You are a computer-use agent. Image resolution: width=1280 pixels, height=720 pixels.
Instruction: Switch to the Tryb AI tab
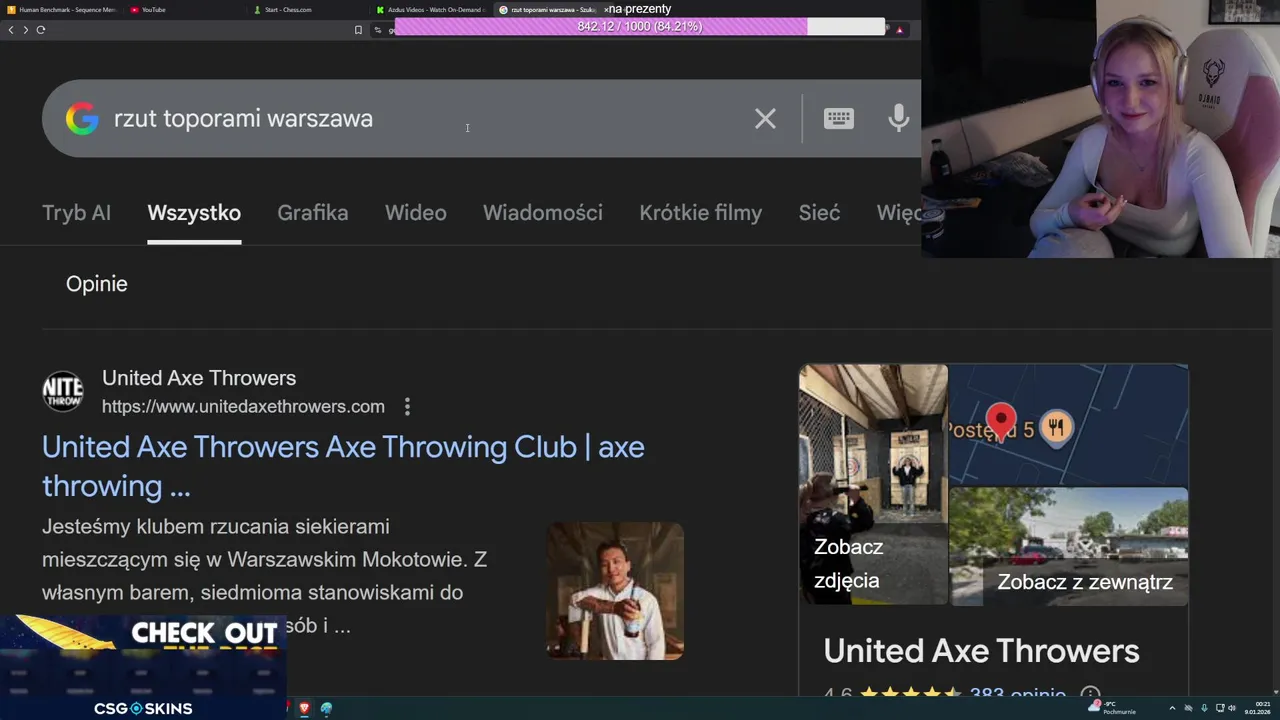point(76,213)
